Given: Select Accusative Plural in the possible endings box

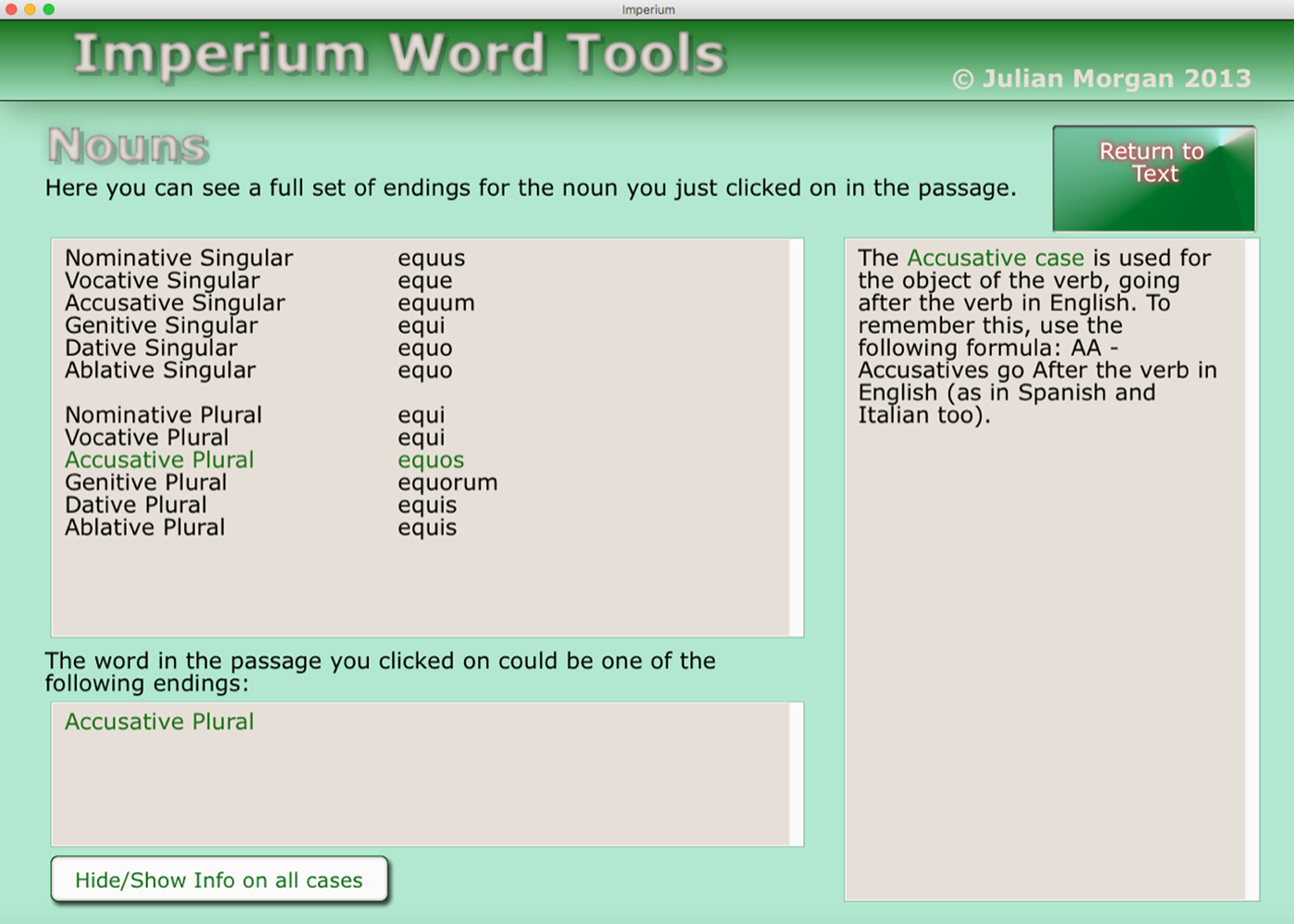Looking at the screenshot, I should tap(159, 722).
